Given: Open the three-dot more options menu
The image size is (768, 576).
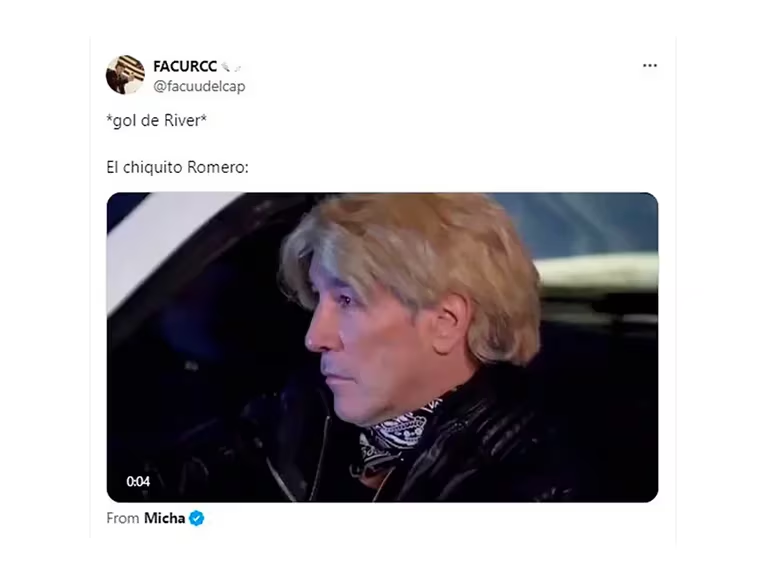Looking at the screenshot, I should pos(649,66).
